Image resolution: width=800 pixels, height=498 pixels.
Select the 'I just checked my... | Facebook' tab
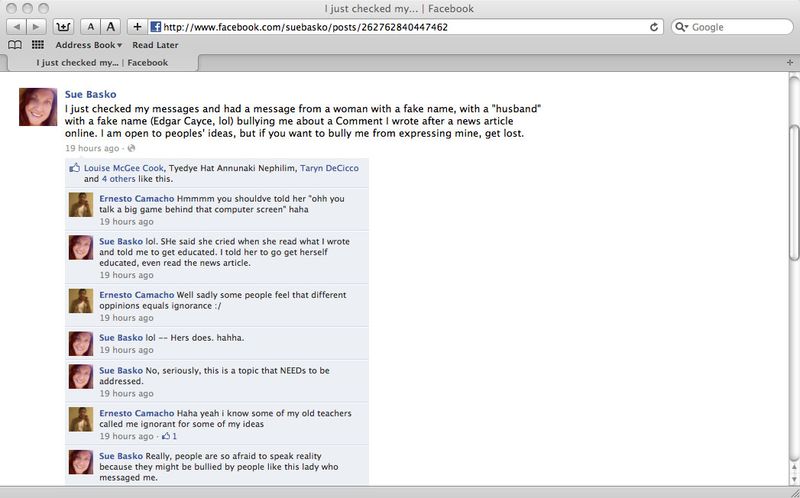click(x=102, y=63)
